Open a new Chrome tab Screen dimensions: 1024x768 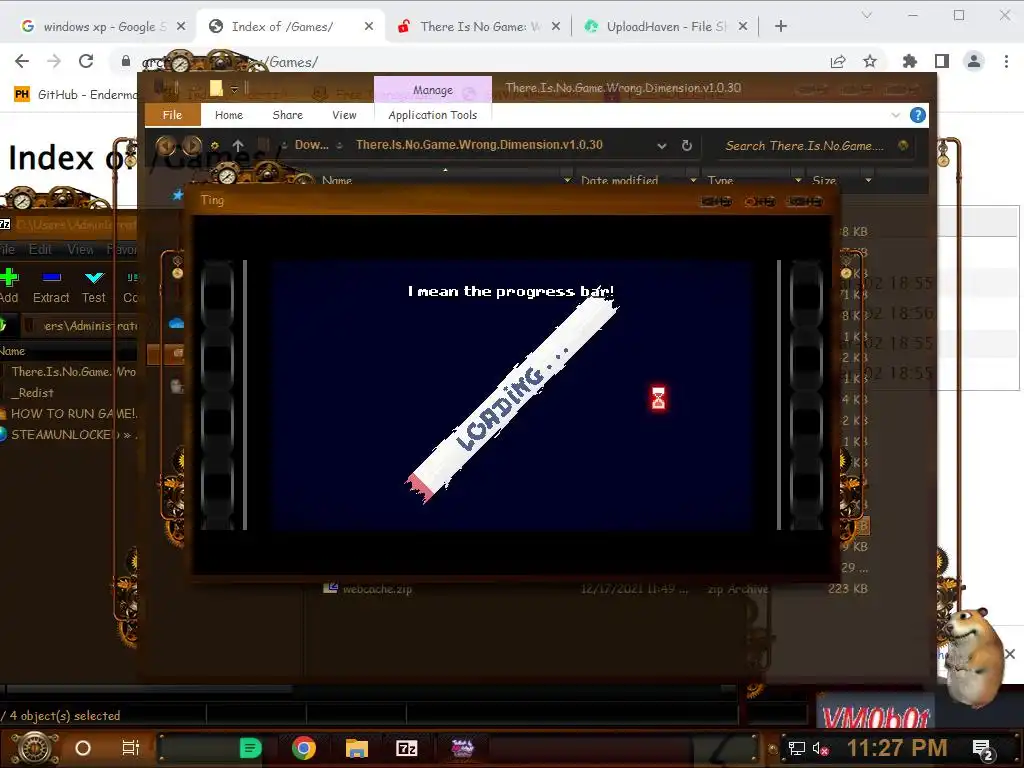pyautogui.click(x=780, y=26)
